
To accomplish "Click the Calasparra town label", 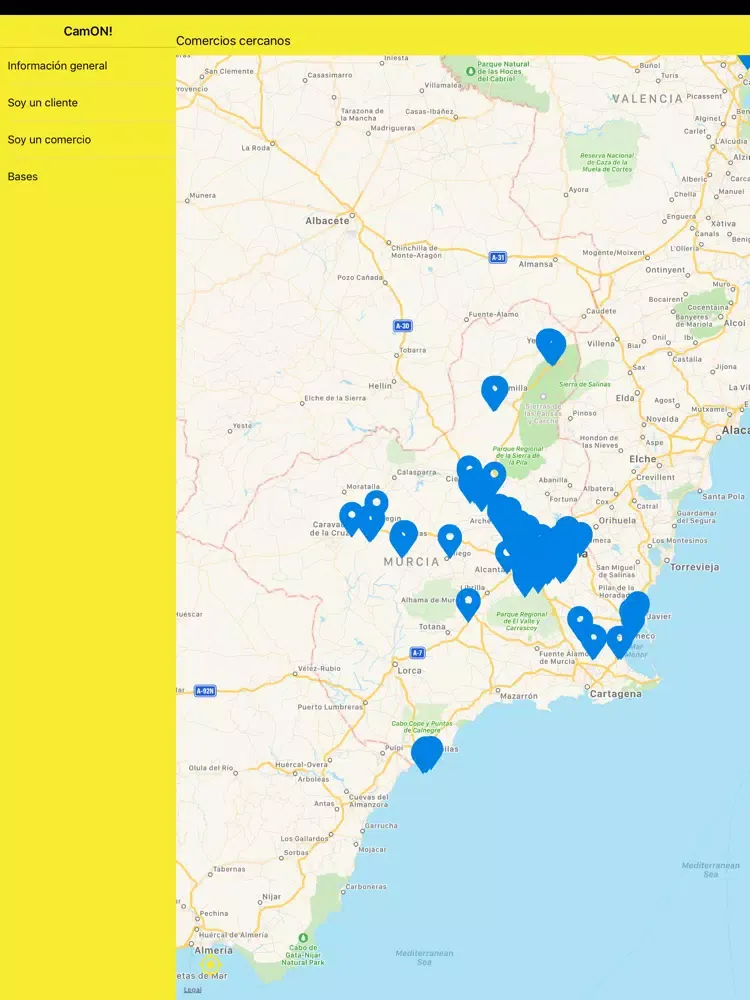I will [416, 473].
